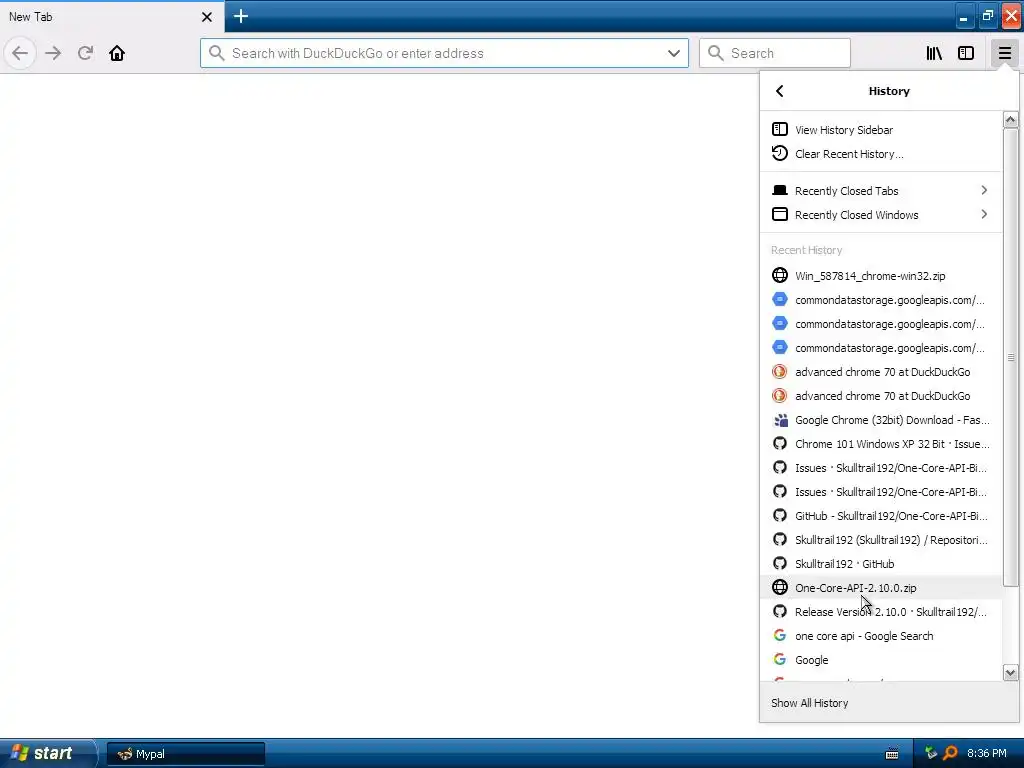The height and width of the screenshot is (768, 1024).
Task: Minimize the browser window
Action: click(x=963, y=16)
